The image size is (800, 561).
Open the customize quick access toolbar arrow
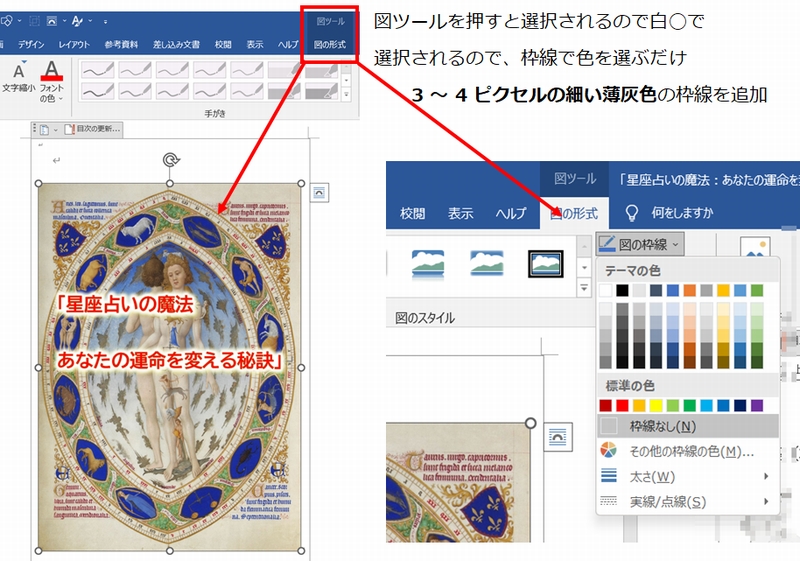tap(106, 21)
